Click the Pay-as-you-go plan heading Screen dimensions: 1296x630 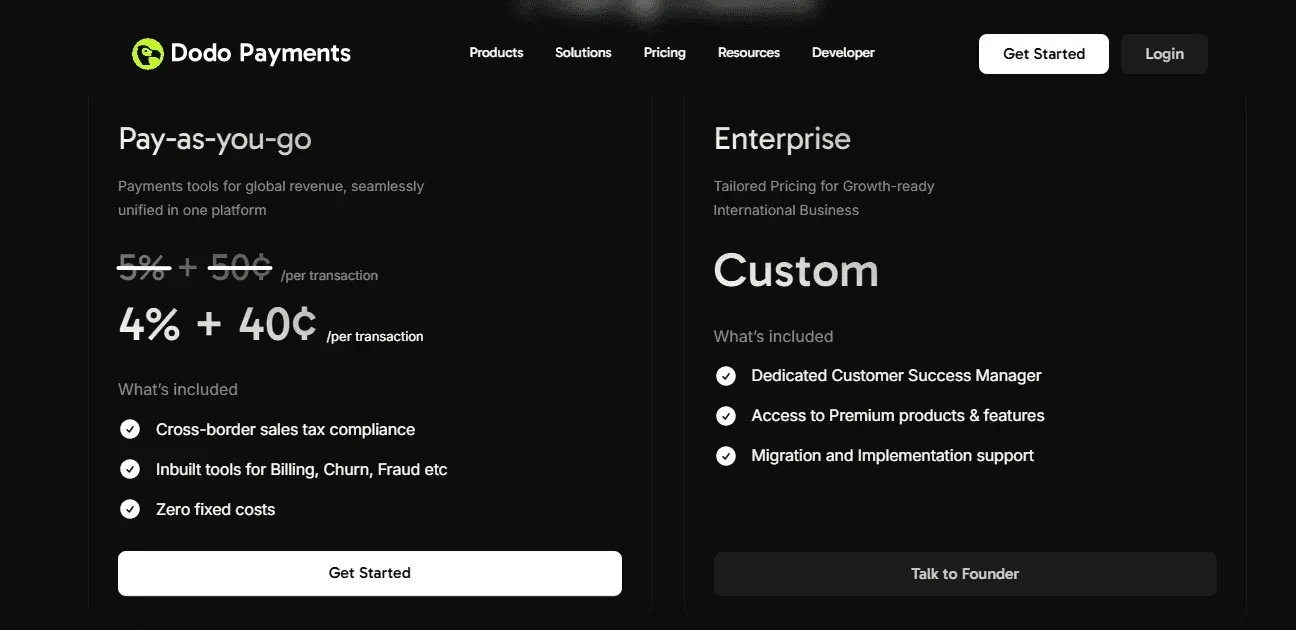pyautogui.click(x=215, y=139)
